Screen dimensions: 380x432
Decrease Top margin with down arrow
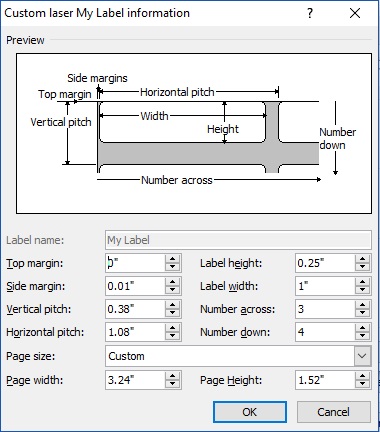[x=172, y=267]
